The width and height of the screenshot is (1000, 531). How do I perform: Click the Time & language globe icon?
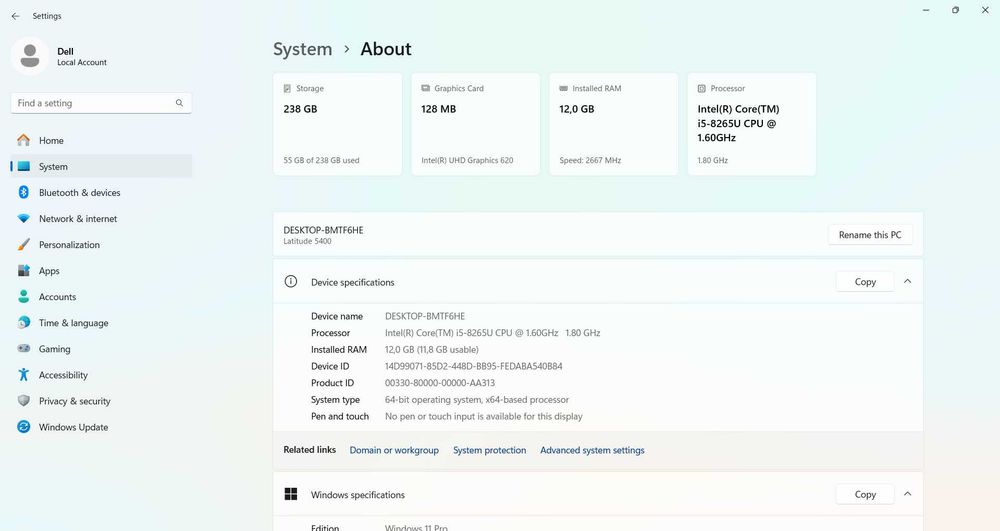pyautogui.click(x=24, y=323)
